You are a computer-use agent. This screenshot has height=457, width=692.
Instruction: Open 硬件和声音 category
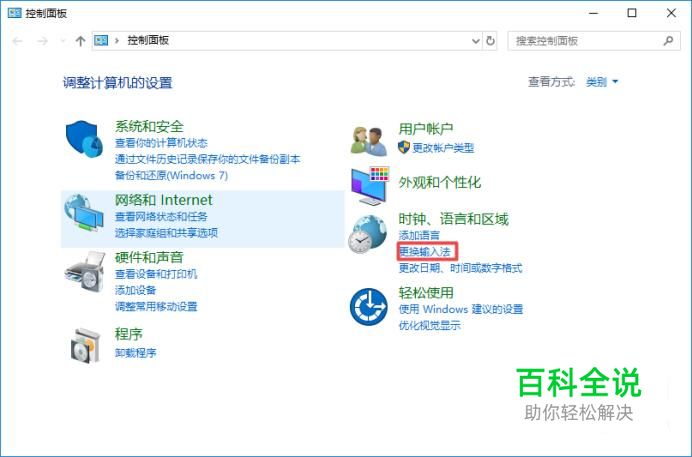149,257
